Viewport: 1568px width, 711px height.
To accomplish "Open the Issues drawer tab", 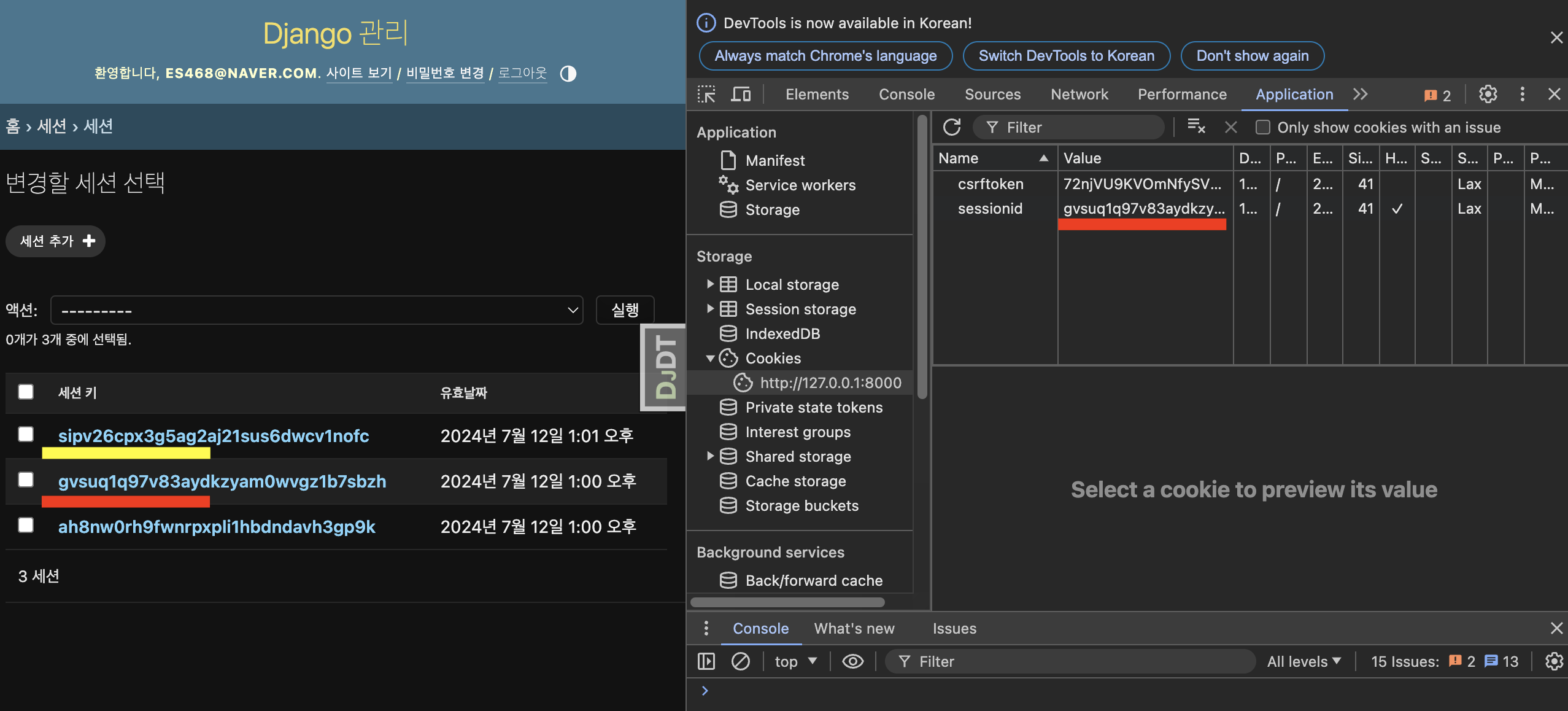I will [954, 628].
